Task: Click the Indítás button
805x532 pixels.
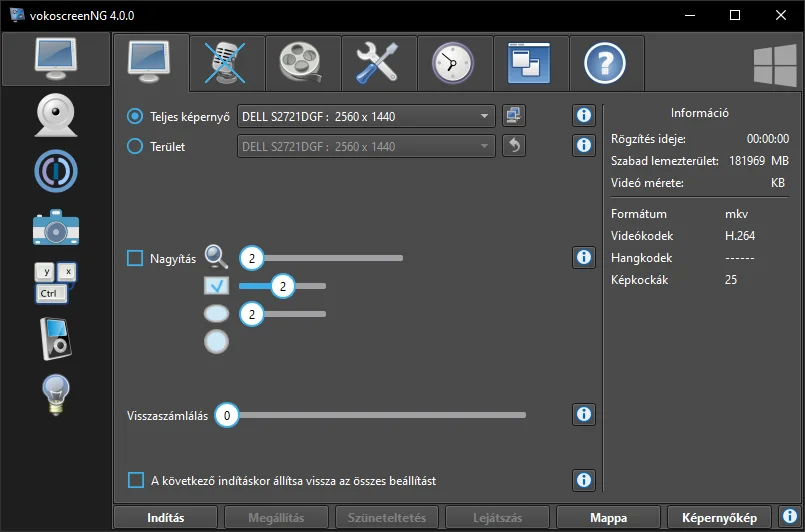Action: [165, 518]
